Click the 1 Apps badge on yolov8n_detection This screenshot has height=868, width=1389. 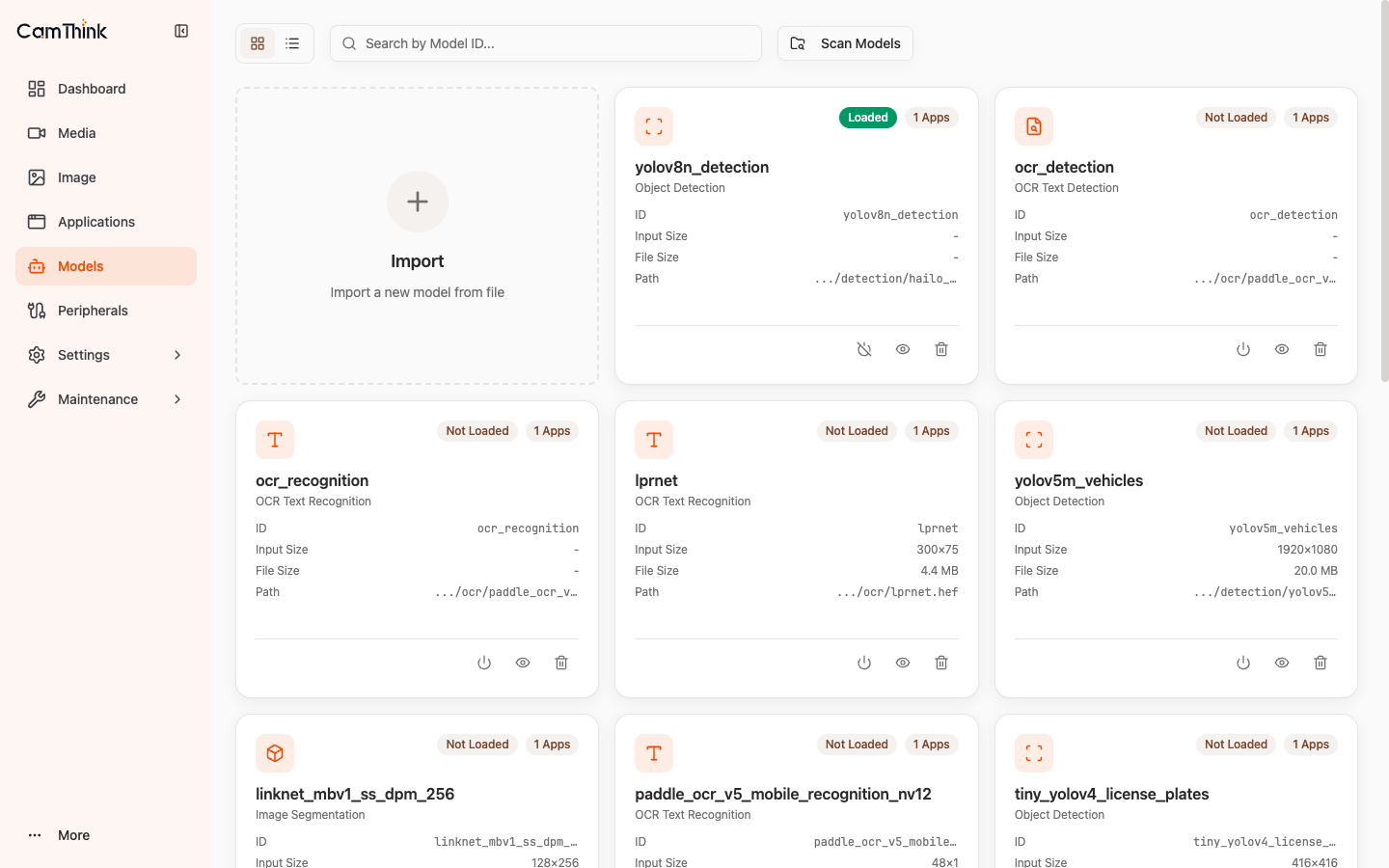(x=932, y=118)
